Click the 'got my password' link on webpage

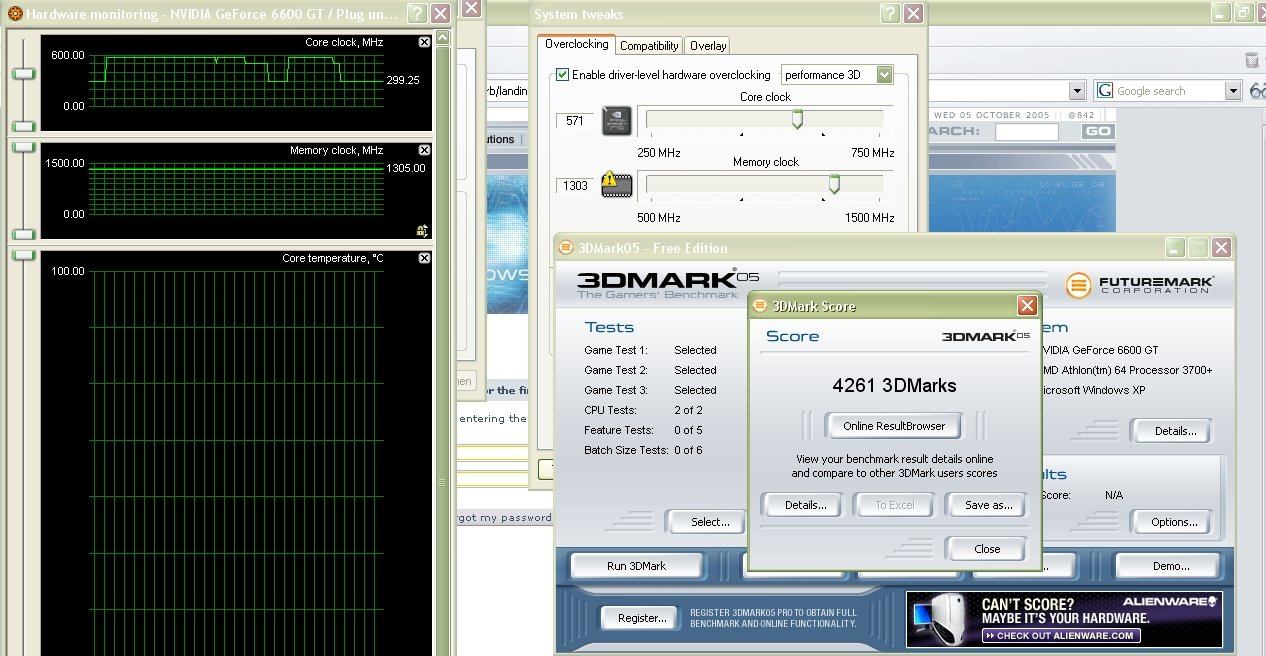(x=505, y=518)
